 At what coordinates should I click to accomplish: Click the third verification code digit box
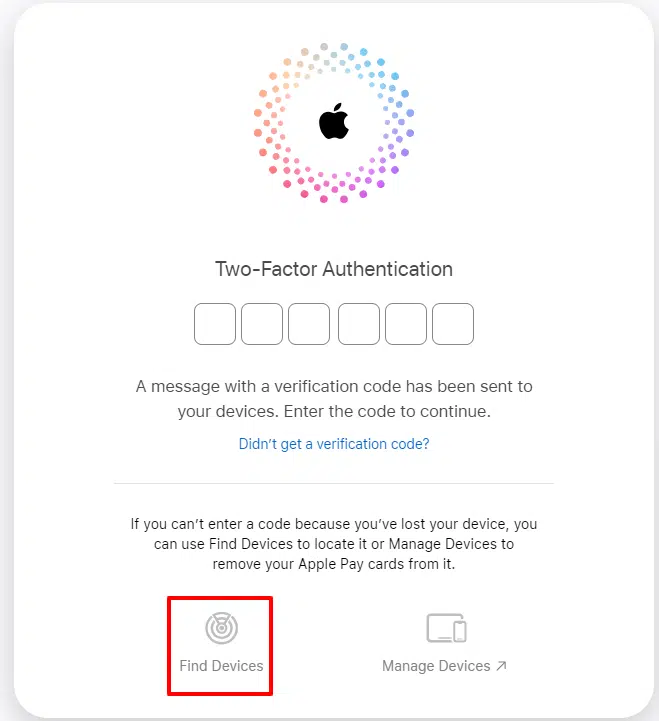309,324
